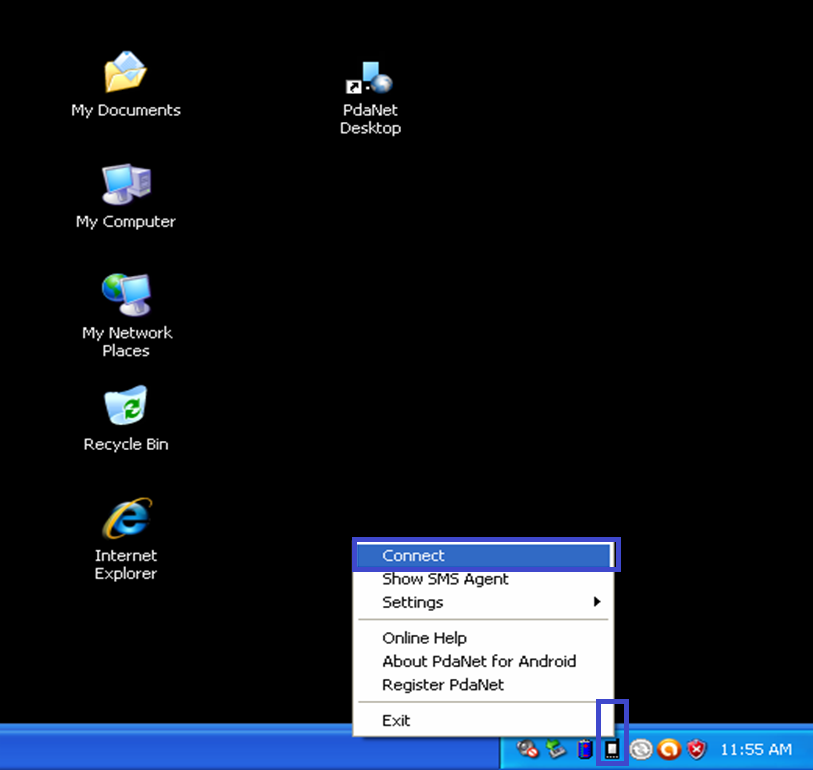Click the PdaNet Desktop icon label
This screenshot has height=770, width=813.
[370, 119]
